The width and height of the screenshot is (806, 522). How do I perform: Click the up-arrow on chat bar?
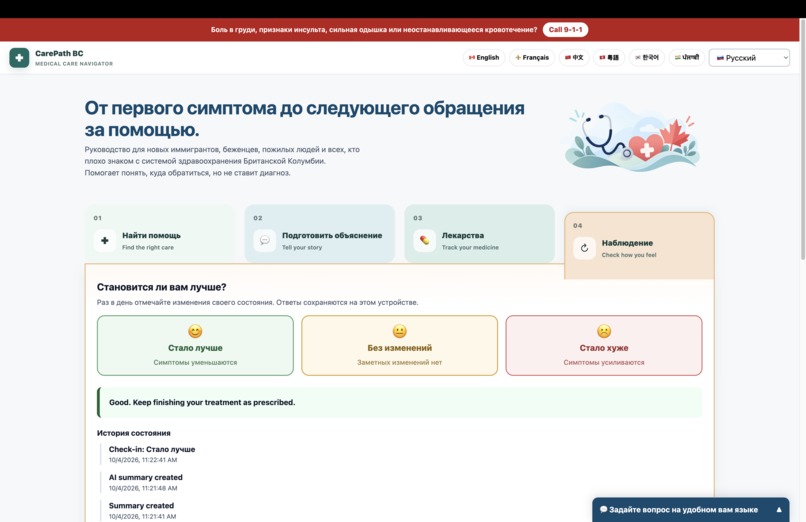click(779, 510)
